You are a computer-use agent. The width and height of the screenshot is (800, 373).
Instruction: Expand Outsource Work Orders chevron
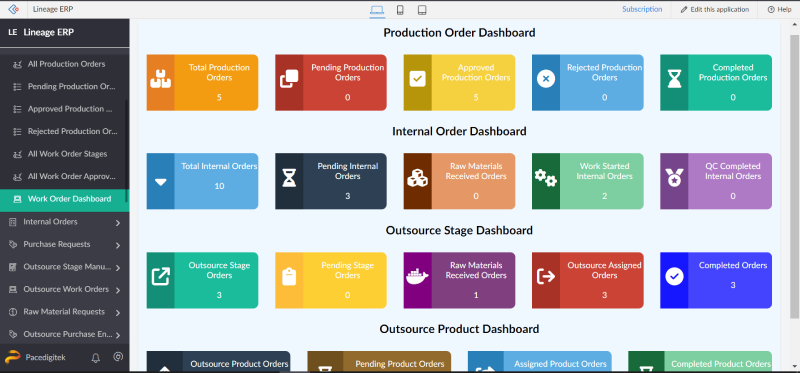118,290
